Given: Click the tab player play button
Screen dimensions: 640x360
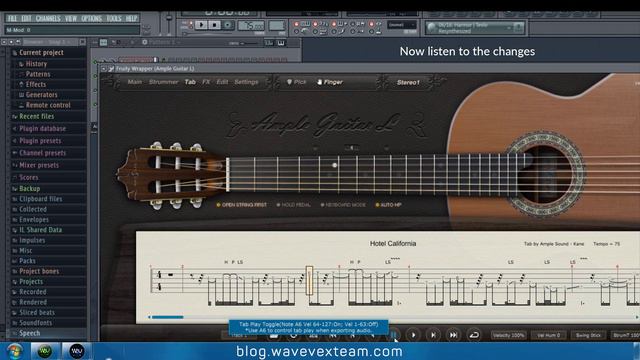Looking at the screenshot, I should (413, 335).
